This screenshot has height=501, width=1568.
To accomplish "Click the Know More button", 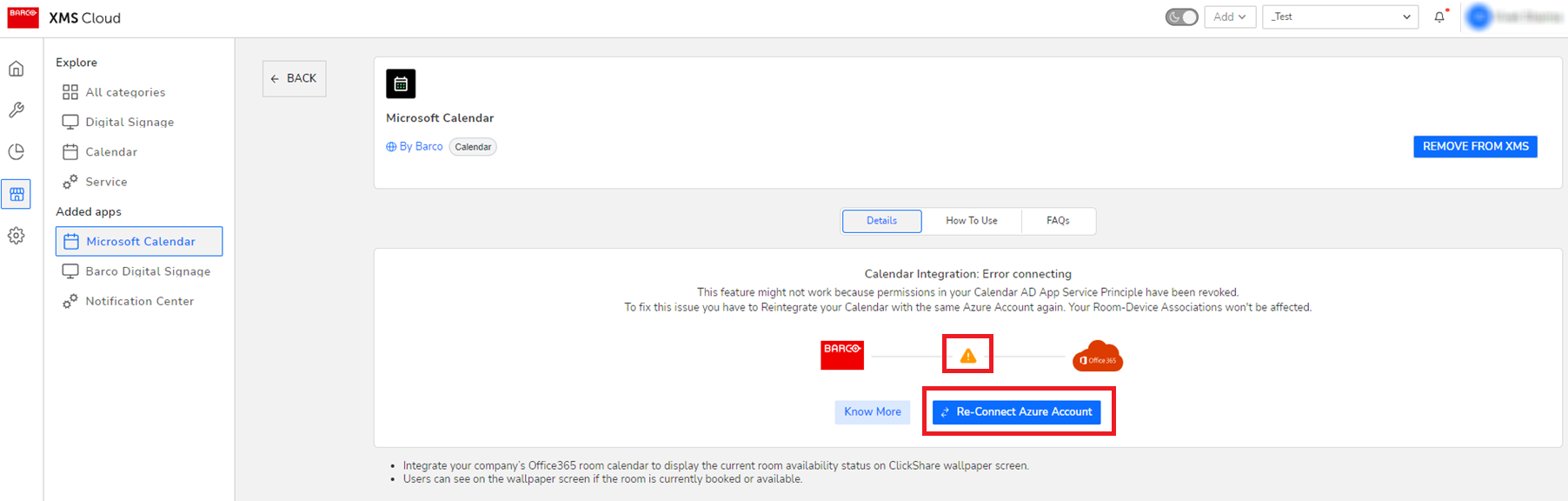I will tap(872, 412).
